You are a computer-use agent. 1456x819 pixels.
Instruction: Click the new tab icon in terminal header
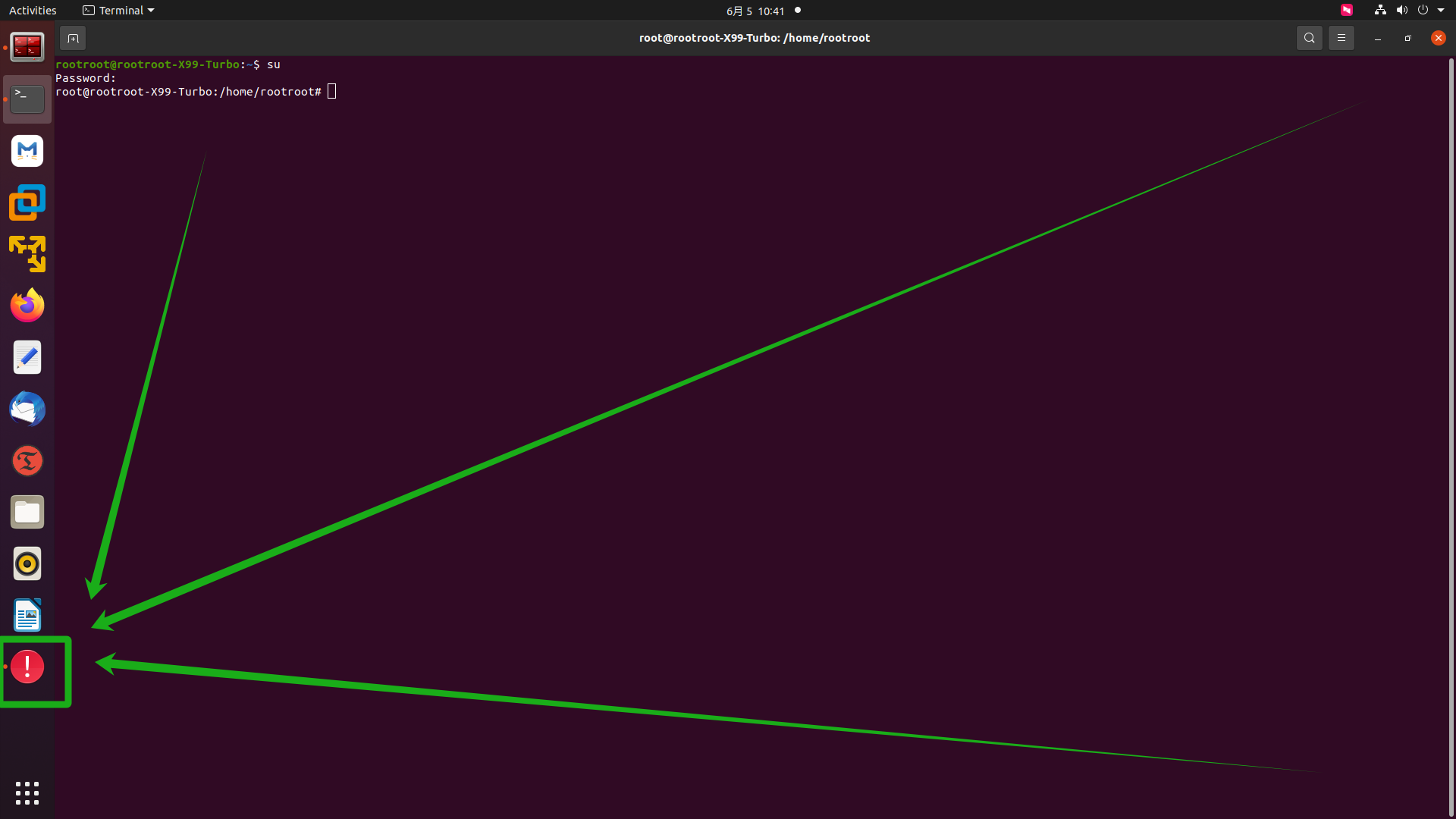[73, 38]
